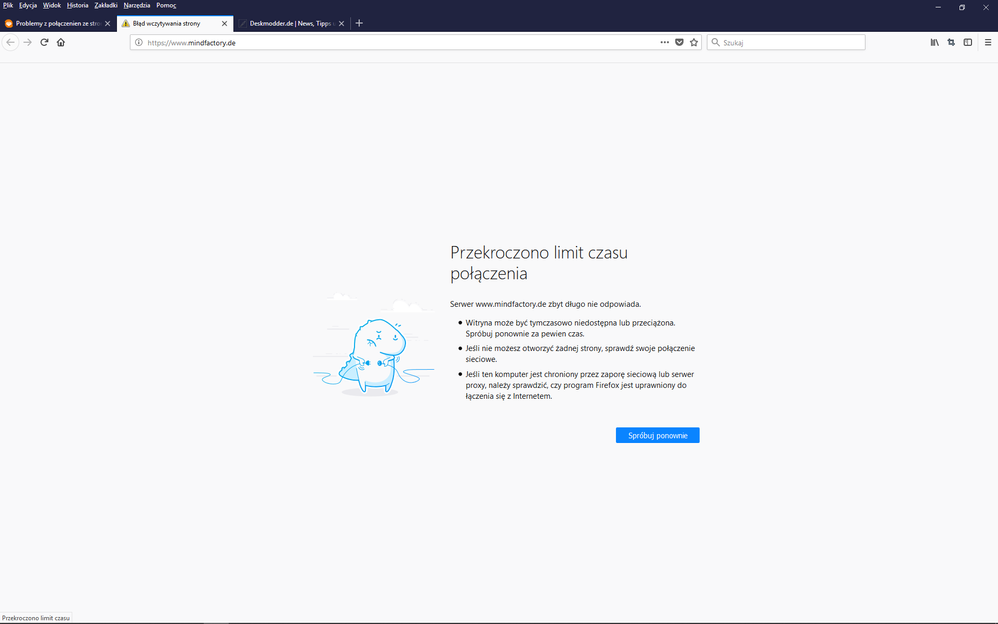The image size is (998, 624).
Task: Reload the current page
Action: coord(44,43)
